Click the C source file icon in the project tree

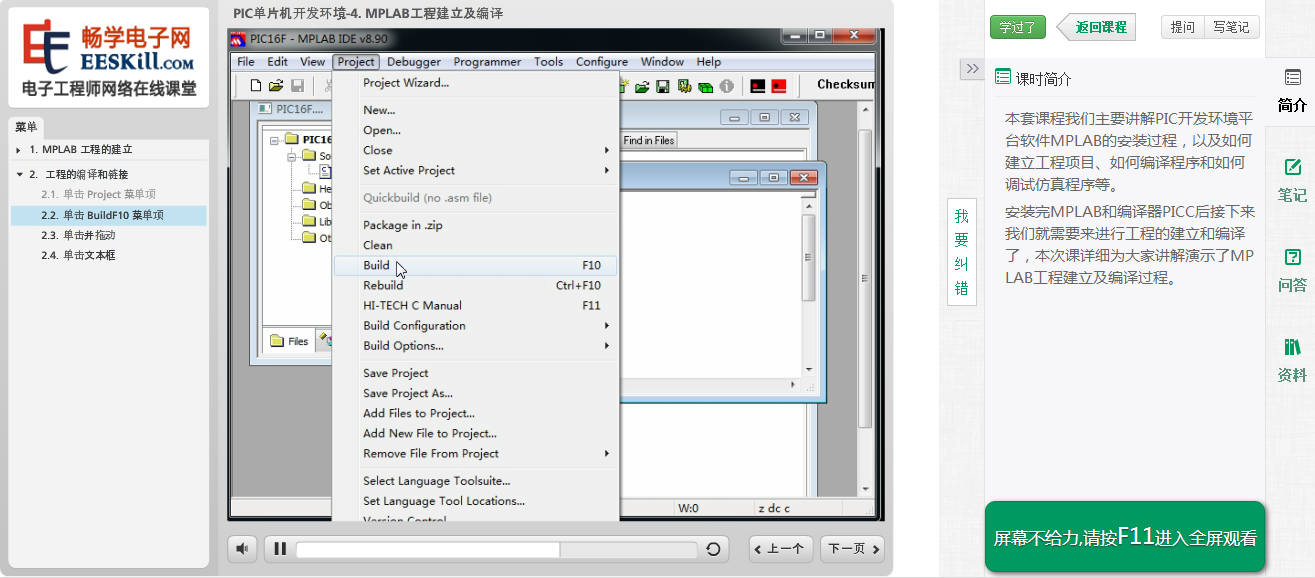pyautogui.click(x=325, y=171)
